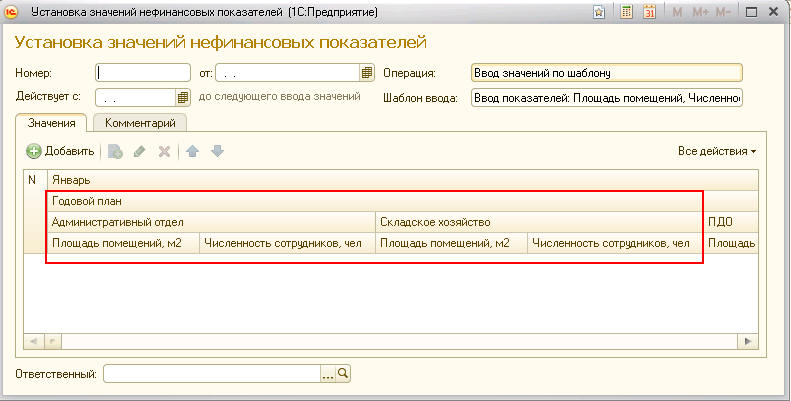The image size is (791, 401).
Task: Click the Январь column header
Action: click(x=403, y=180)
